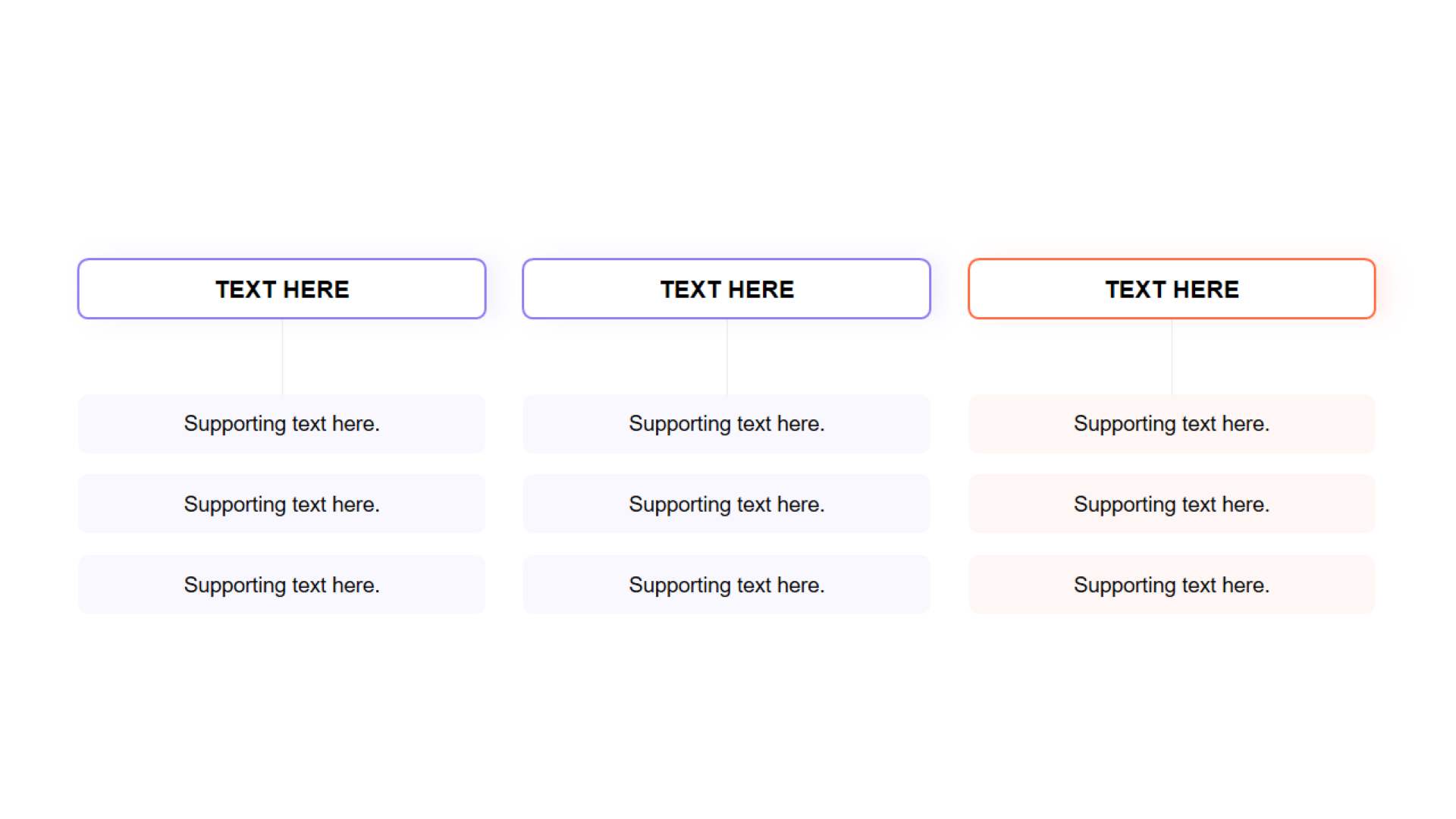Select bottom Supporting text box in center column
This screenshot has height=819, width=1456.
[x=726, y=585]
